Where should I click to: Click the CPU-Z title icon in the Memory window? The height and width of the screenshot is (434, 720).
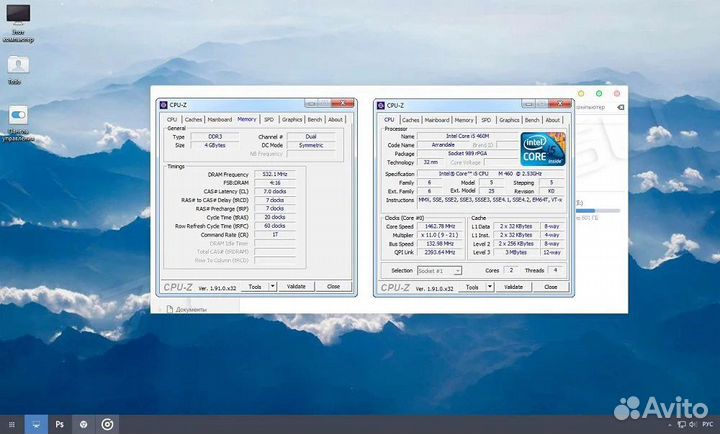click(x=163, y=105)
